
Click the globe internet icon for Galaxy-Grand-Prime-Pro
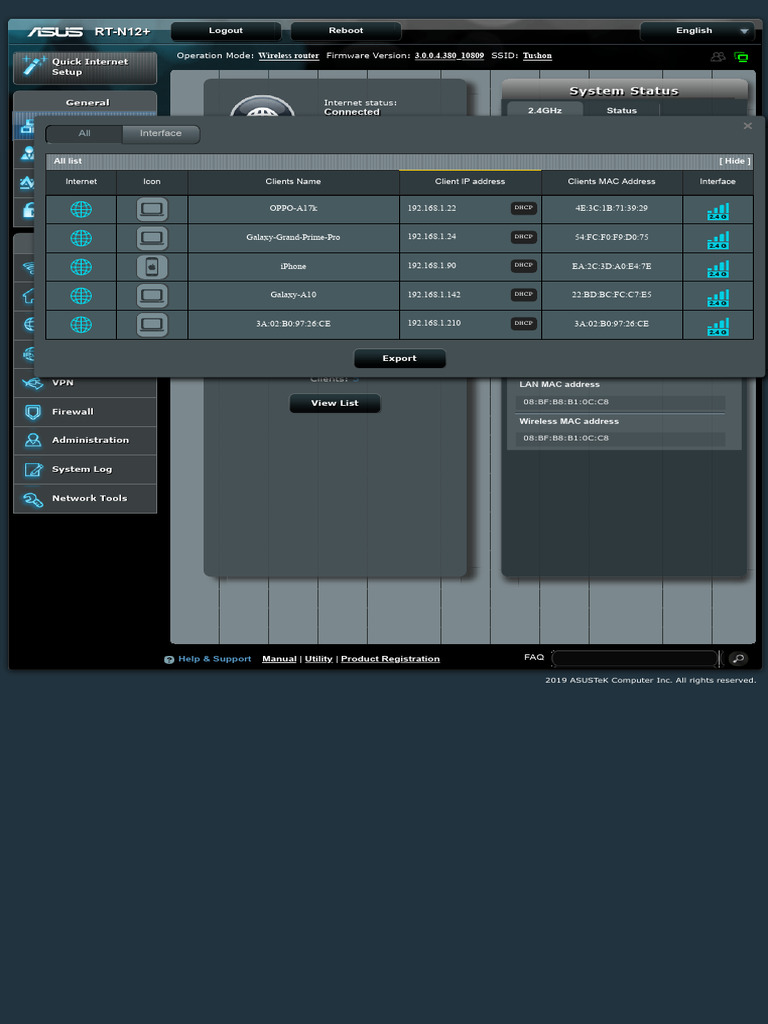point(81,238)
